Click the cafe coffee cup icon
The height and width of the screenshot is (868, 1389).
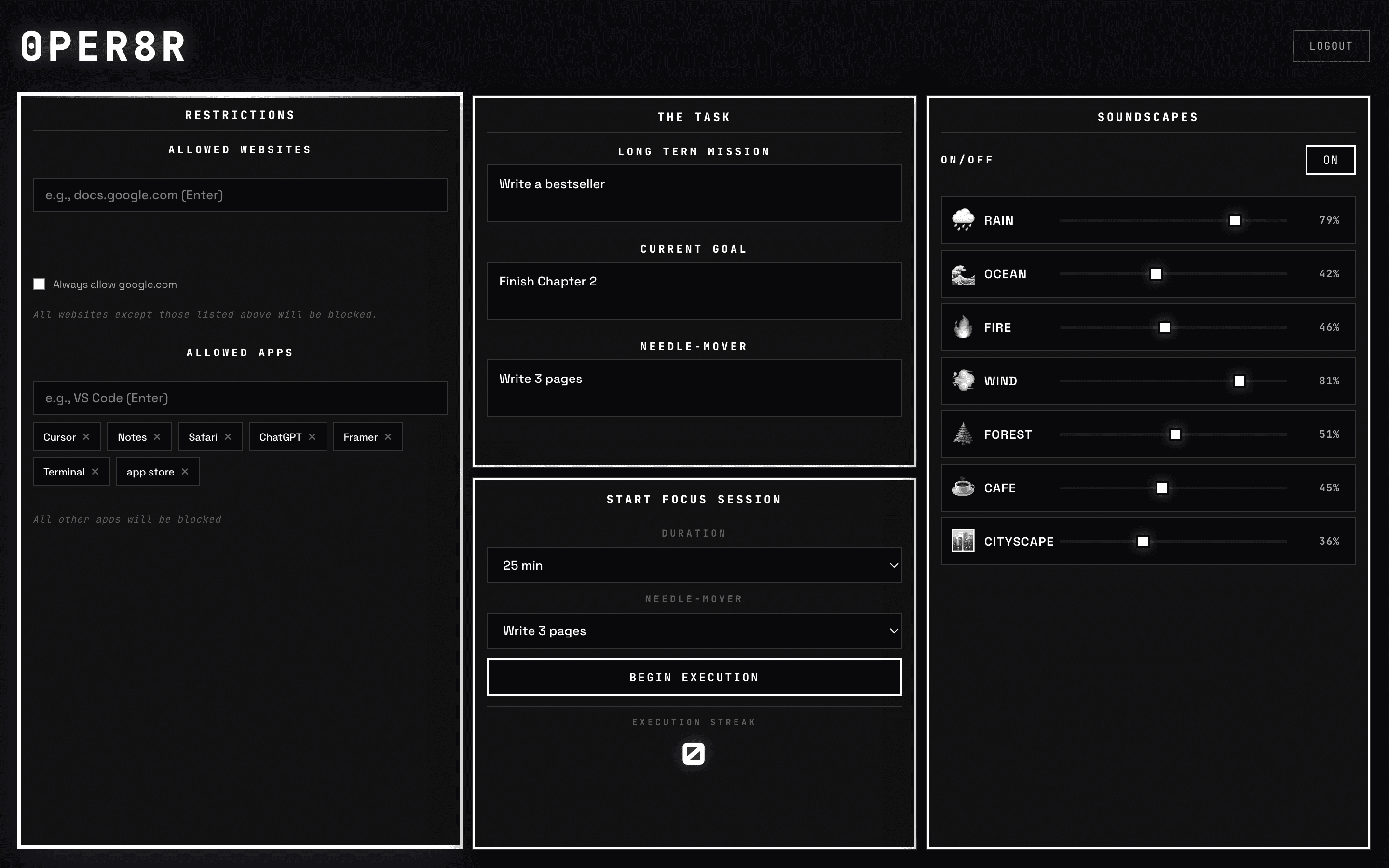(963, 488)
